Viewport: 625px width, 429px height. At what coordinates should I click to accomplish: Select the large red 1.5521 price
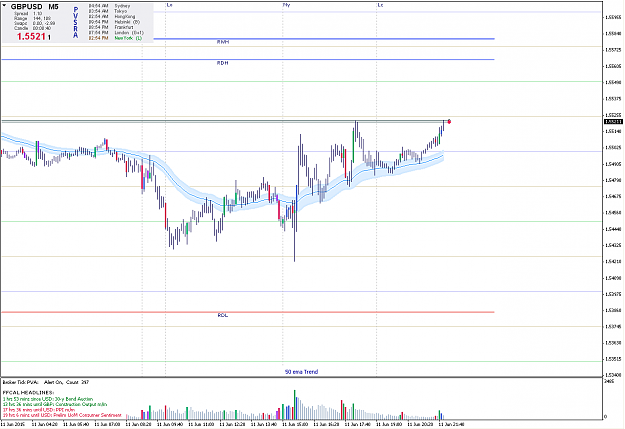pos(31,37)
